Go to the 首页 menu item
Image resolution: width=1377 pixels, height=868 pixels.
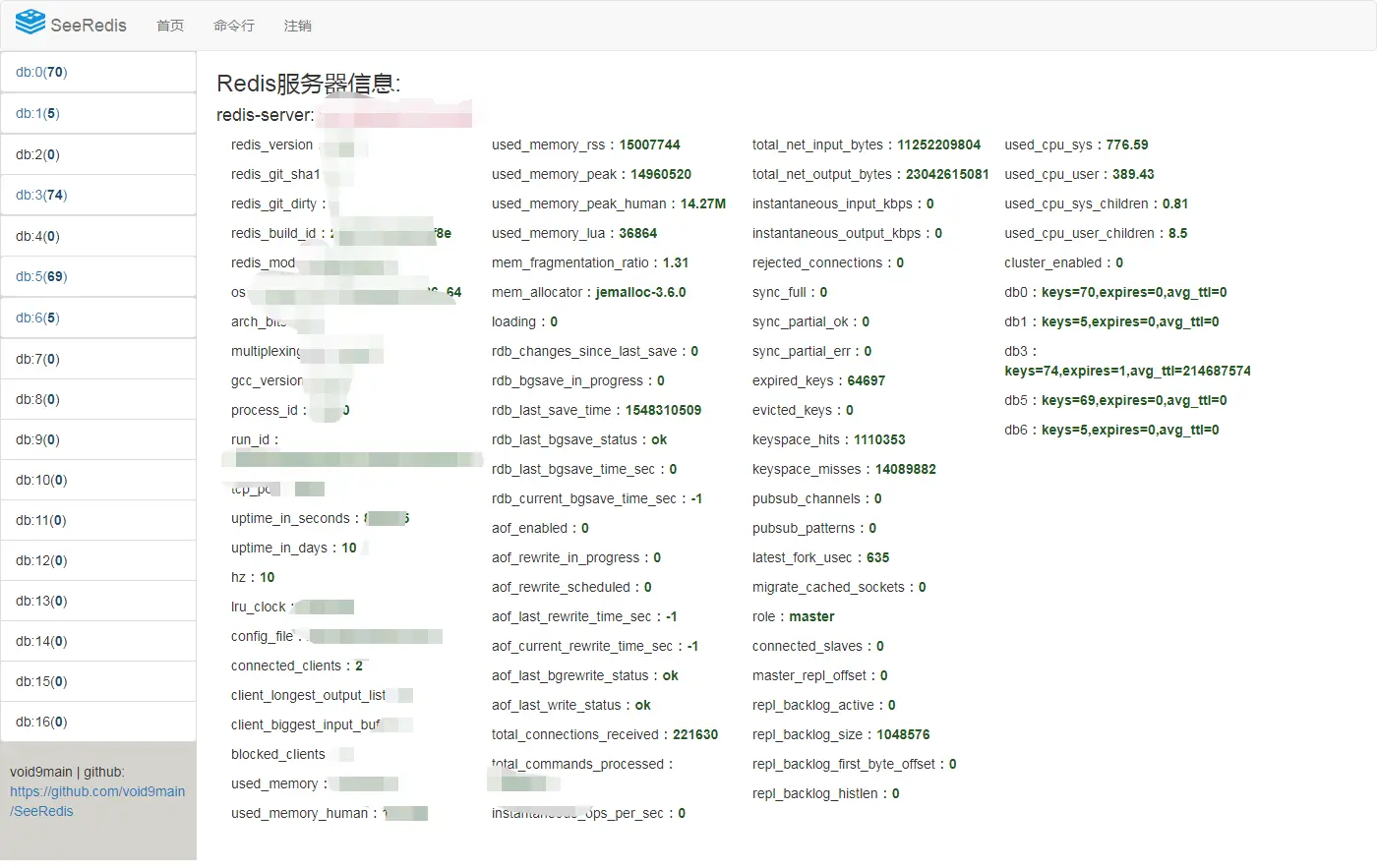170,26
